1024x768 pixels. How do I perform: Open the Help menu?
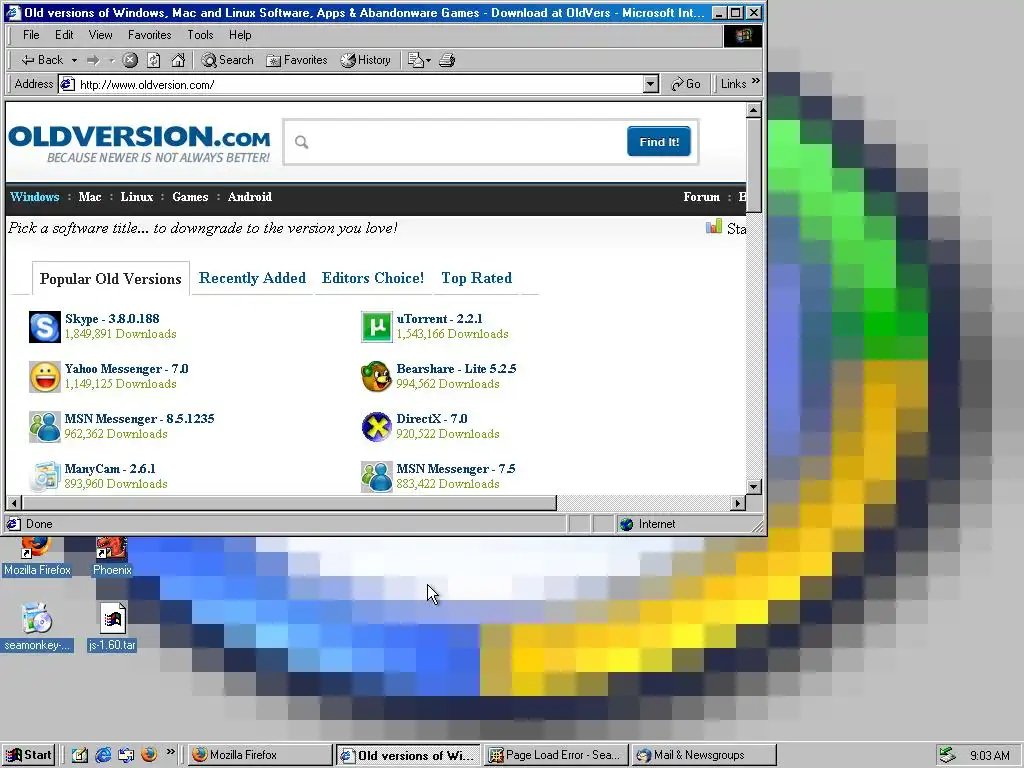click(x=240, y=35)
